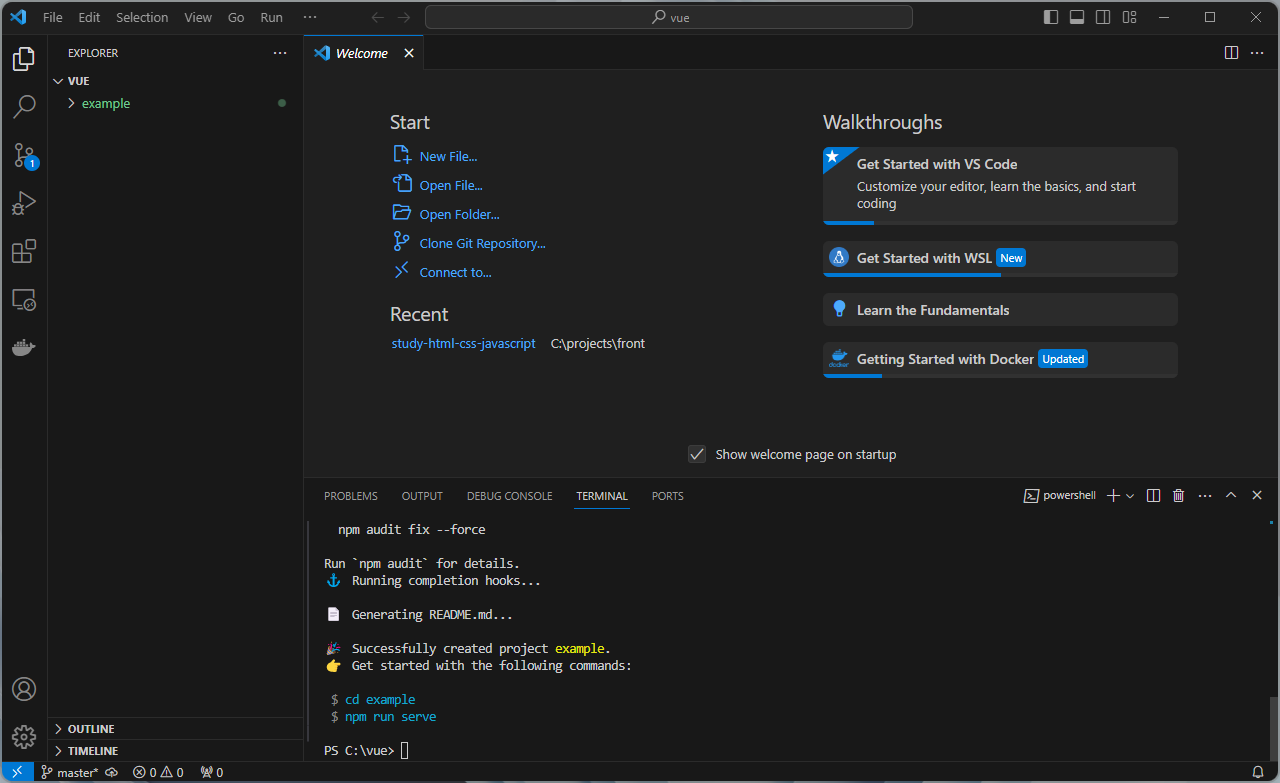Viewport: 1280px width, 783px height.
Task: Click the errors and warnings status item
Action: pos(158,772)
